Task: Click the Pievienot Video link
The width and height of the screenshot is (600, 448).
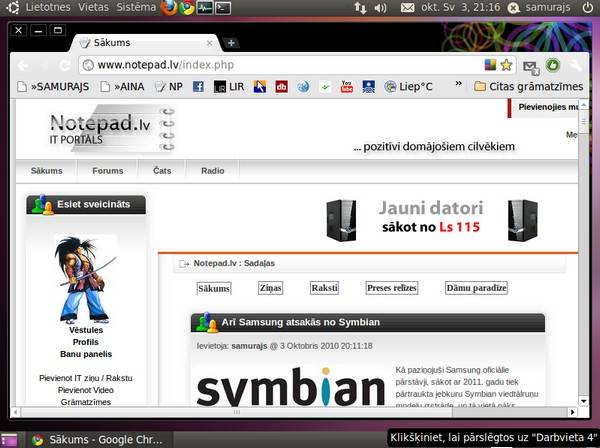Action: click(x=86, y=390)
